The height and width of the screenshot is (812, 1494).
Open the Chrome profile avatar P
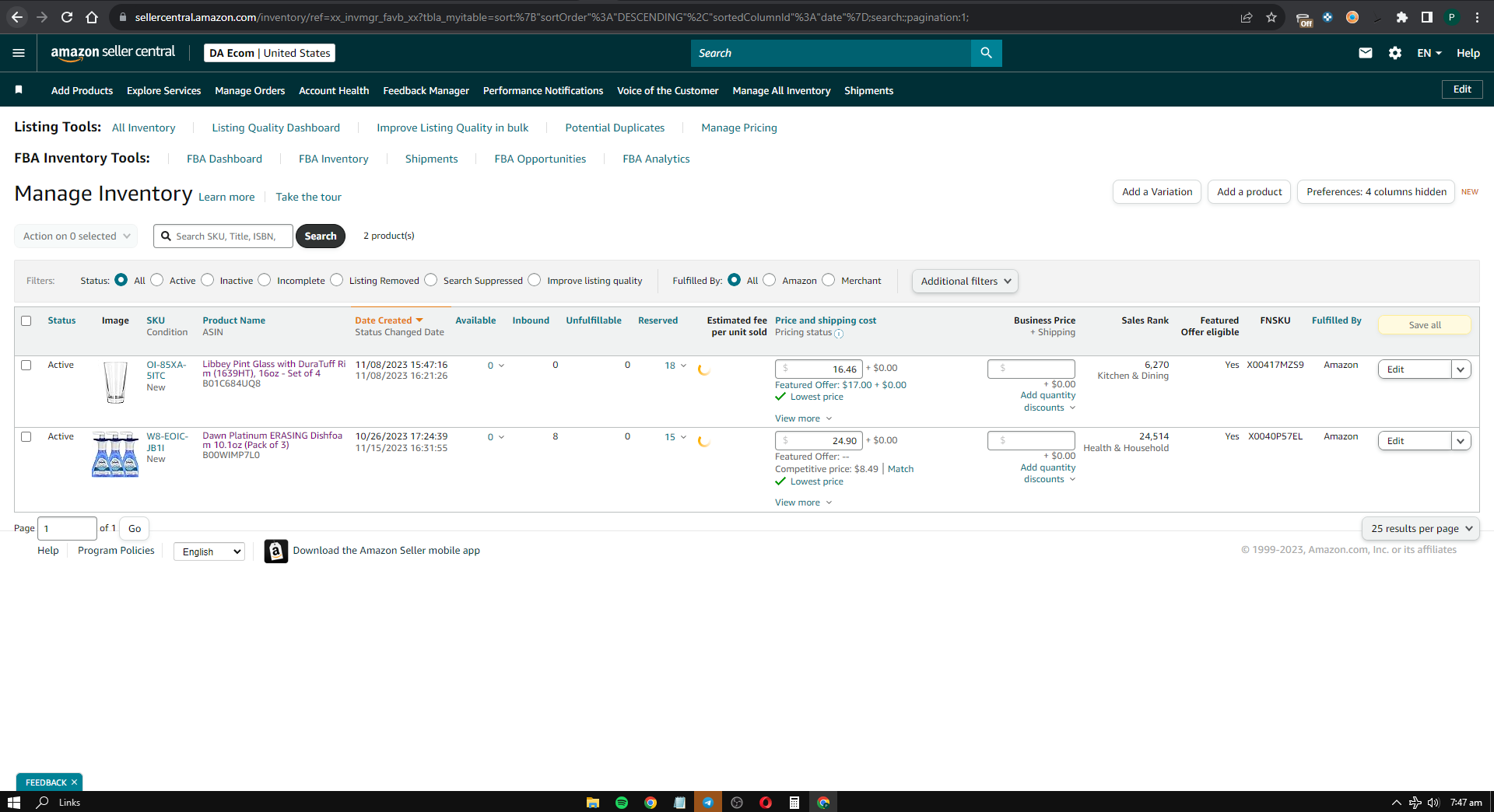pyautogui.click(x=1452, y=17)
